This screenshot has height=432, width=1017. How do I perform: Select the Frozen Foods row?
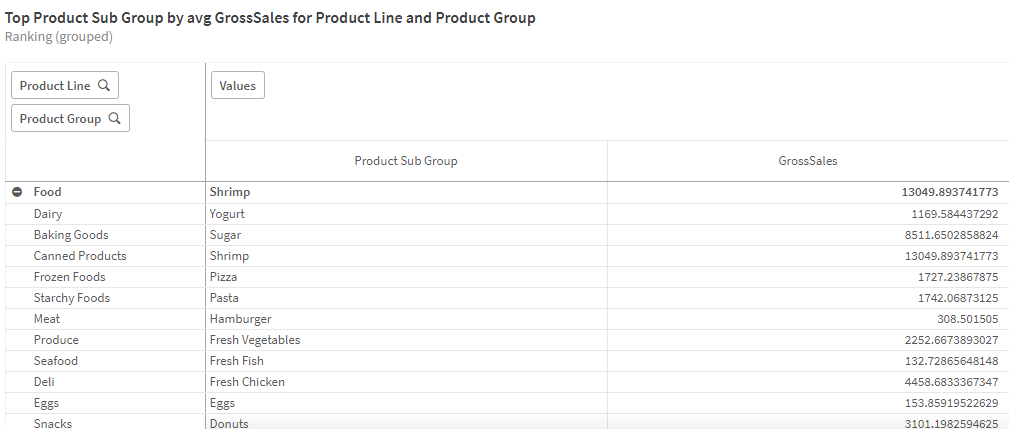69,277
